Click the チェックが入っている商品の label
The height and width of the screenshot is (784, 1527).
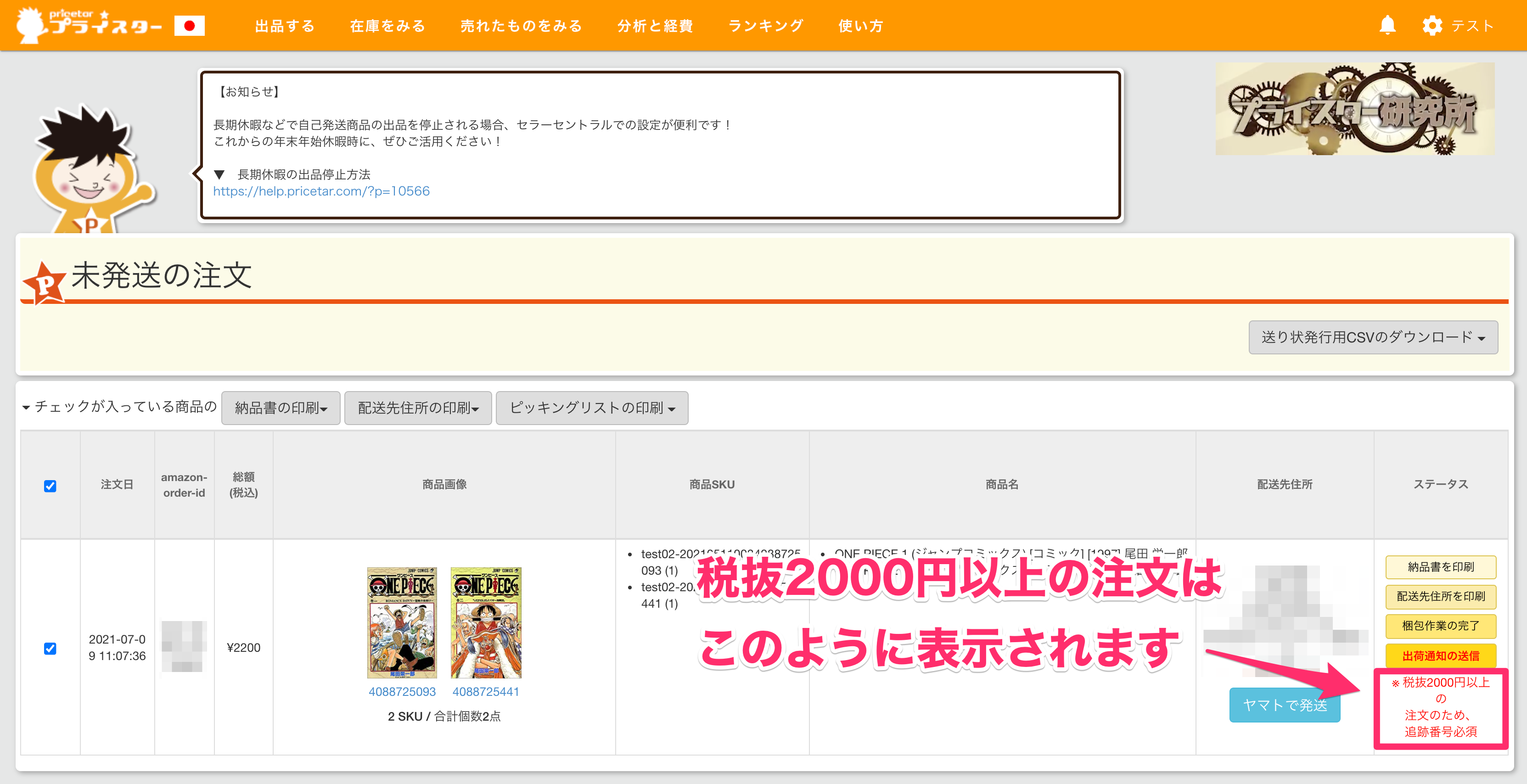126,407
